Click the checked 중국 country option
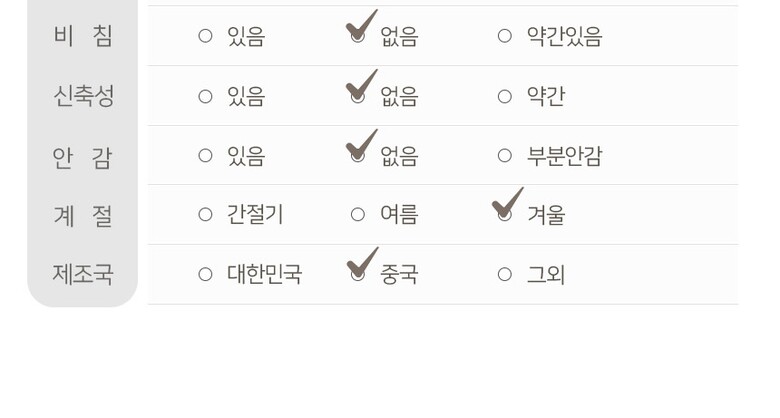 358,274
